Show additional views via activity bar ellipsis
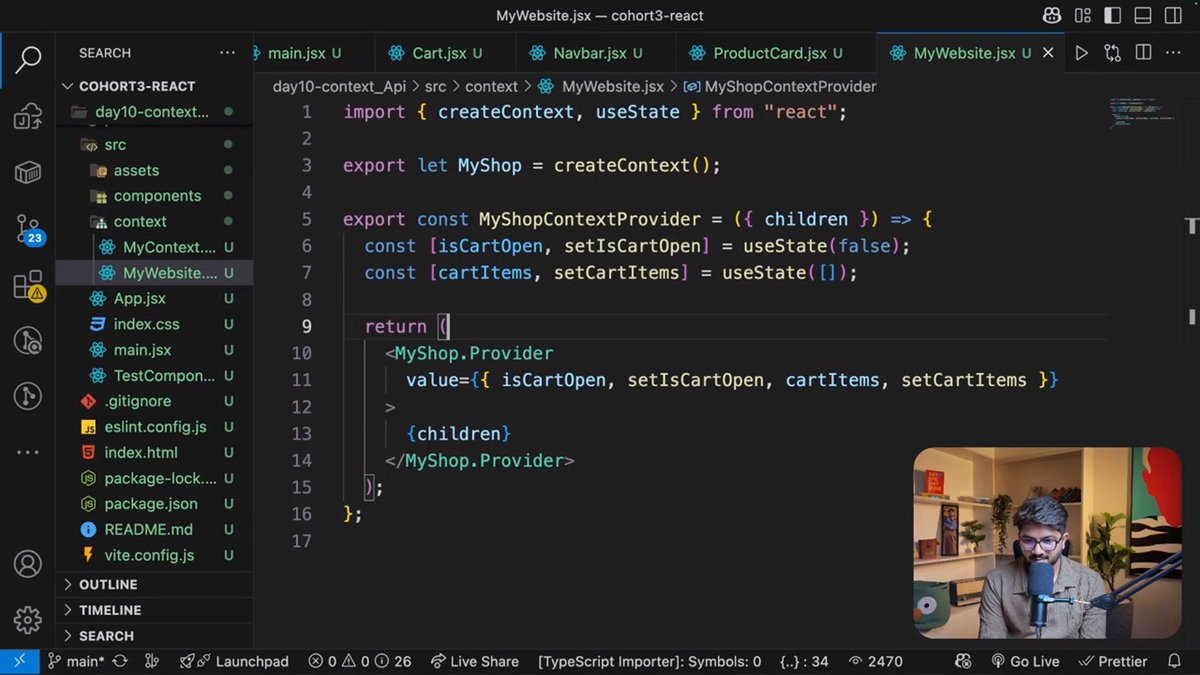Viewport: 1200px width, 675px height. [x=28, y=453]
